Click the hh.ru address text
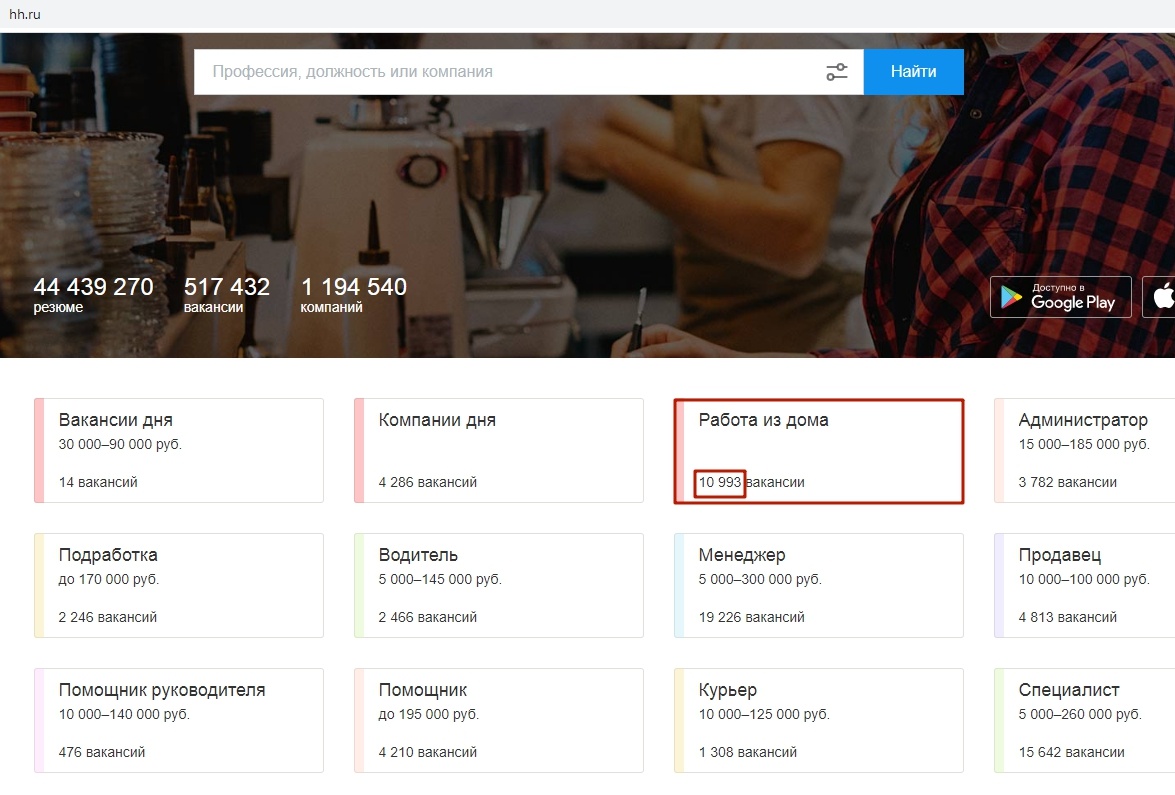 [x=25, y=14]
